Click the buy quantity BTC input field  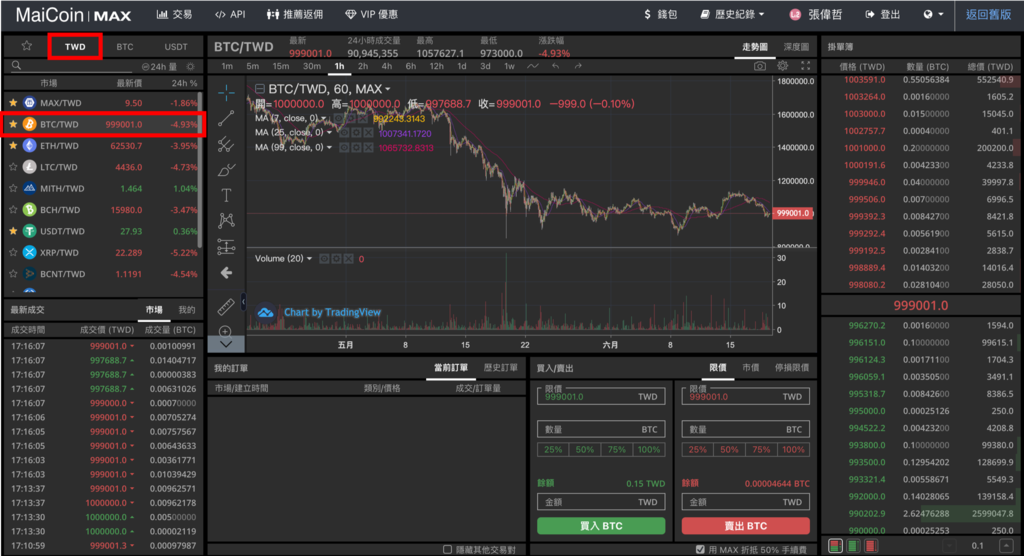(601, 429)
